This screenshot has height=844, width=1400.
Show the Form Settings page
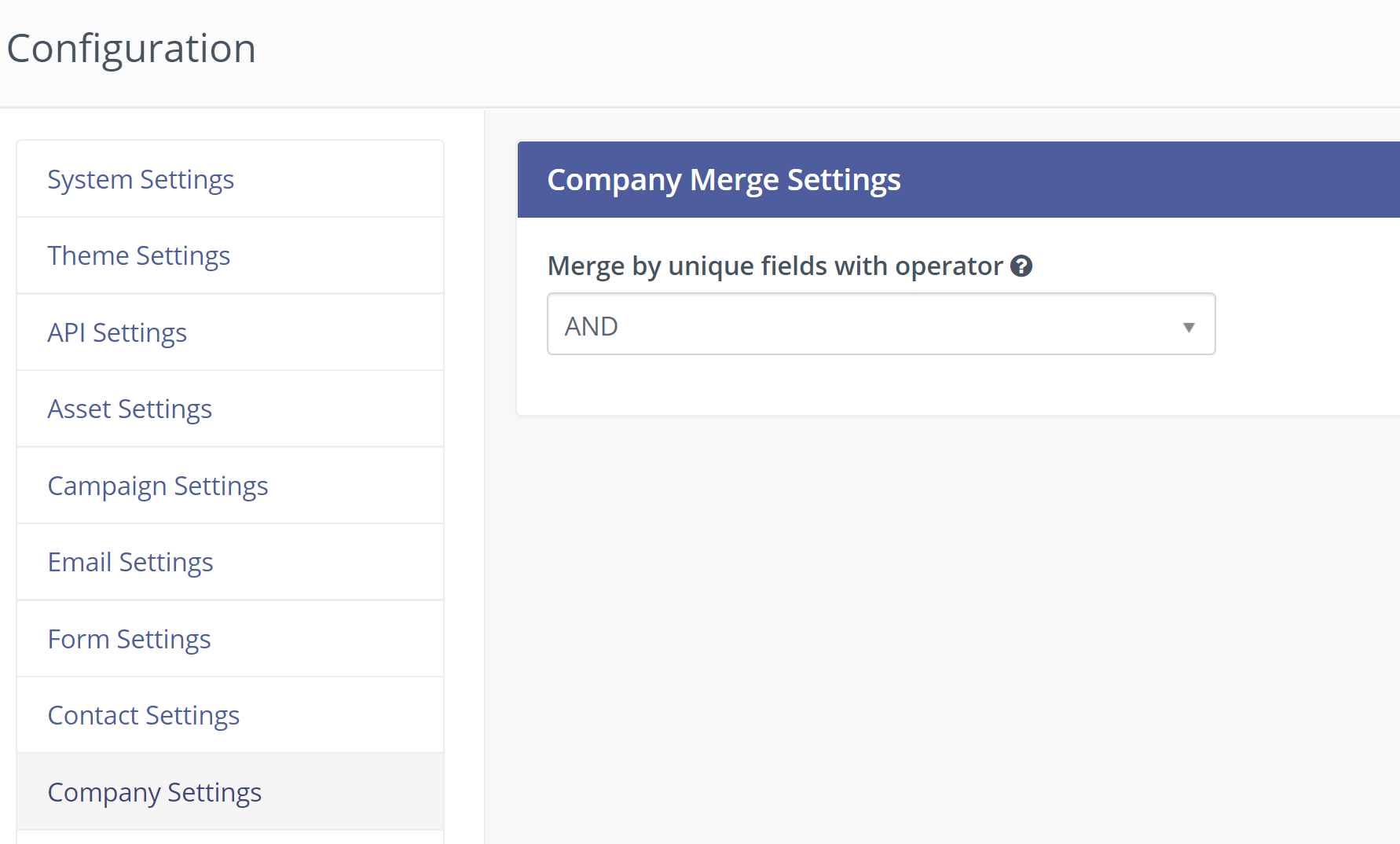click(x=129, y=639)
